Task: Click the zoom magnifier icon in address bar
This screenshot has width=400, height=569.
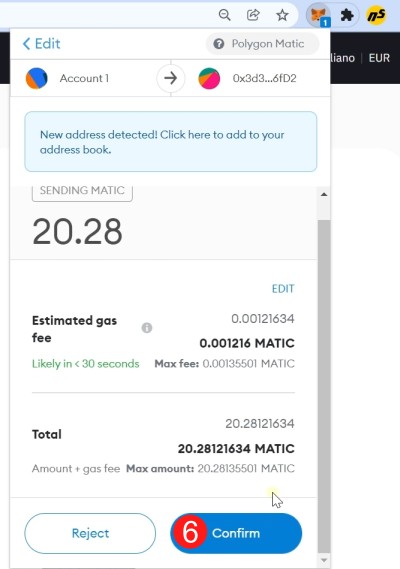Action: [x=225, y=15]
